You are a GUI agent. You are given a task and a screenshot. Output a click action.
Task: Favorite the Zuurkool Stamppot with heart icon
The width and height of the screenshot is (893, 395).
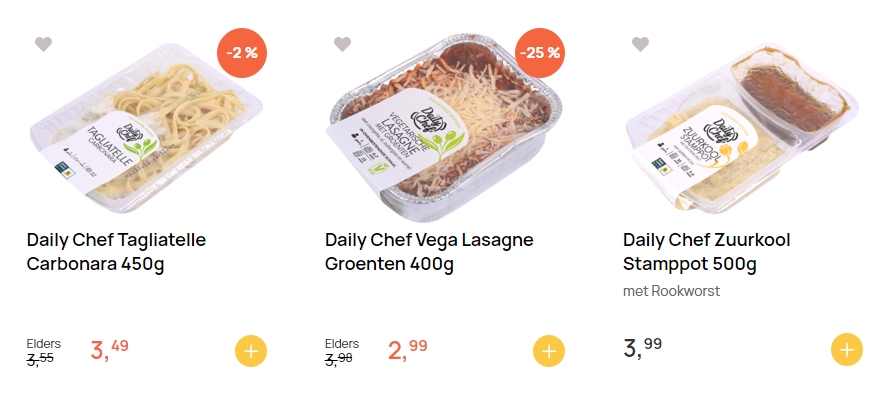coord(640,44)
